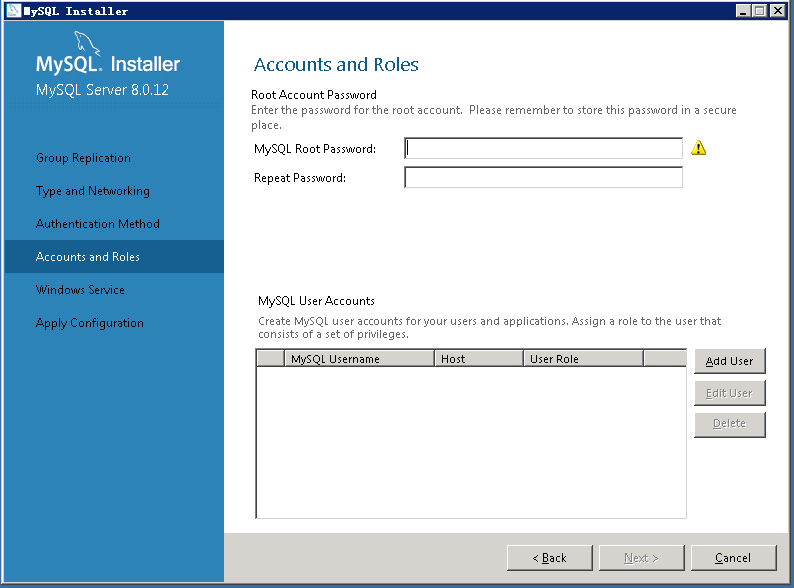The height and width of the screenshot is (588, 794).
Task: Click MySQL Server 8.0.12 version text
Action: 102,90
